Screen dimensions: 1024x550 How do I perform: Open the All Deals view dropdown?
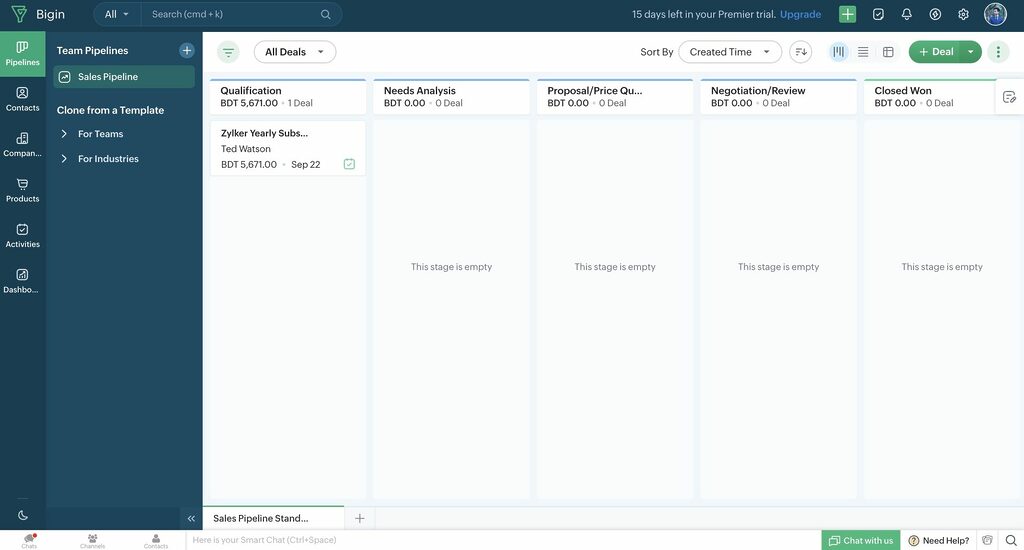point(295,52)
